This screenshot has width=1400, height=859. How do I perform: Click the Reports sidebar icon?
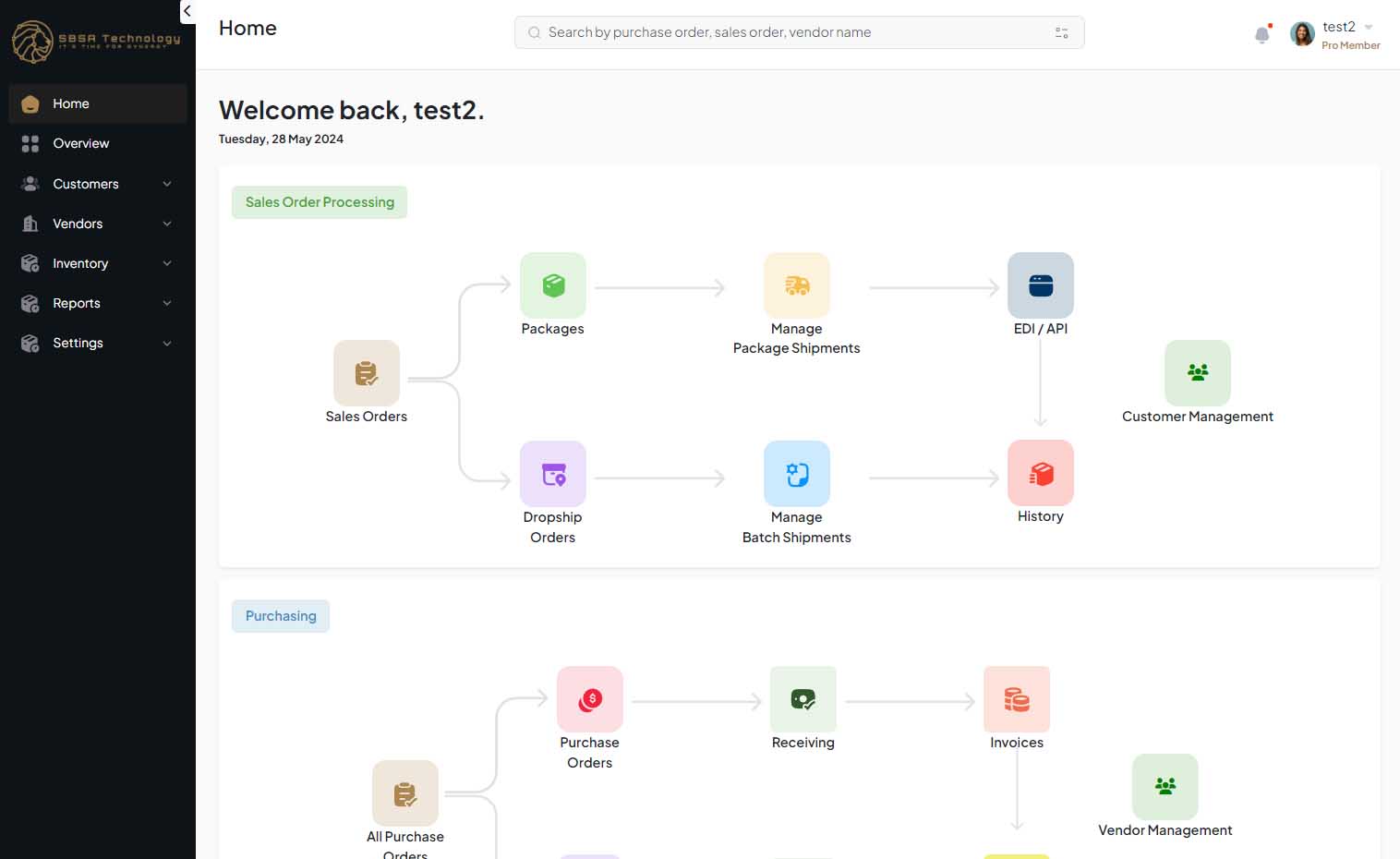30,303
